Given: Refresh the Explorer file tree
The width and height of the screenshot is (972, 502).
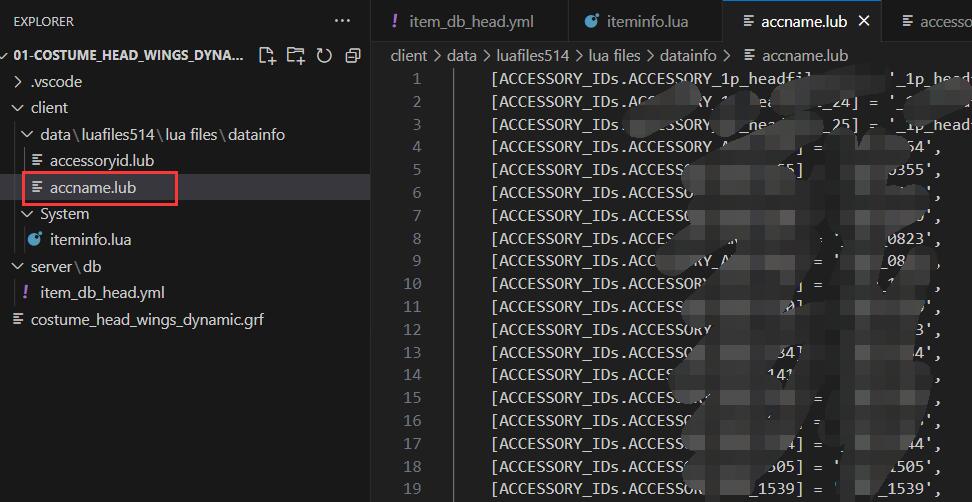Looking at the screenshot, I should coord(324,56).
